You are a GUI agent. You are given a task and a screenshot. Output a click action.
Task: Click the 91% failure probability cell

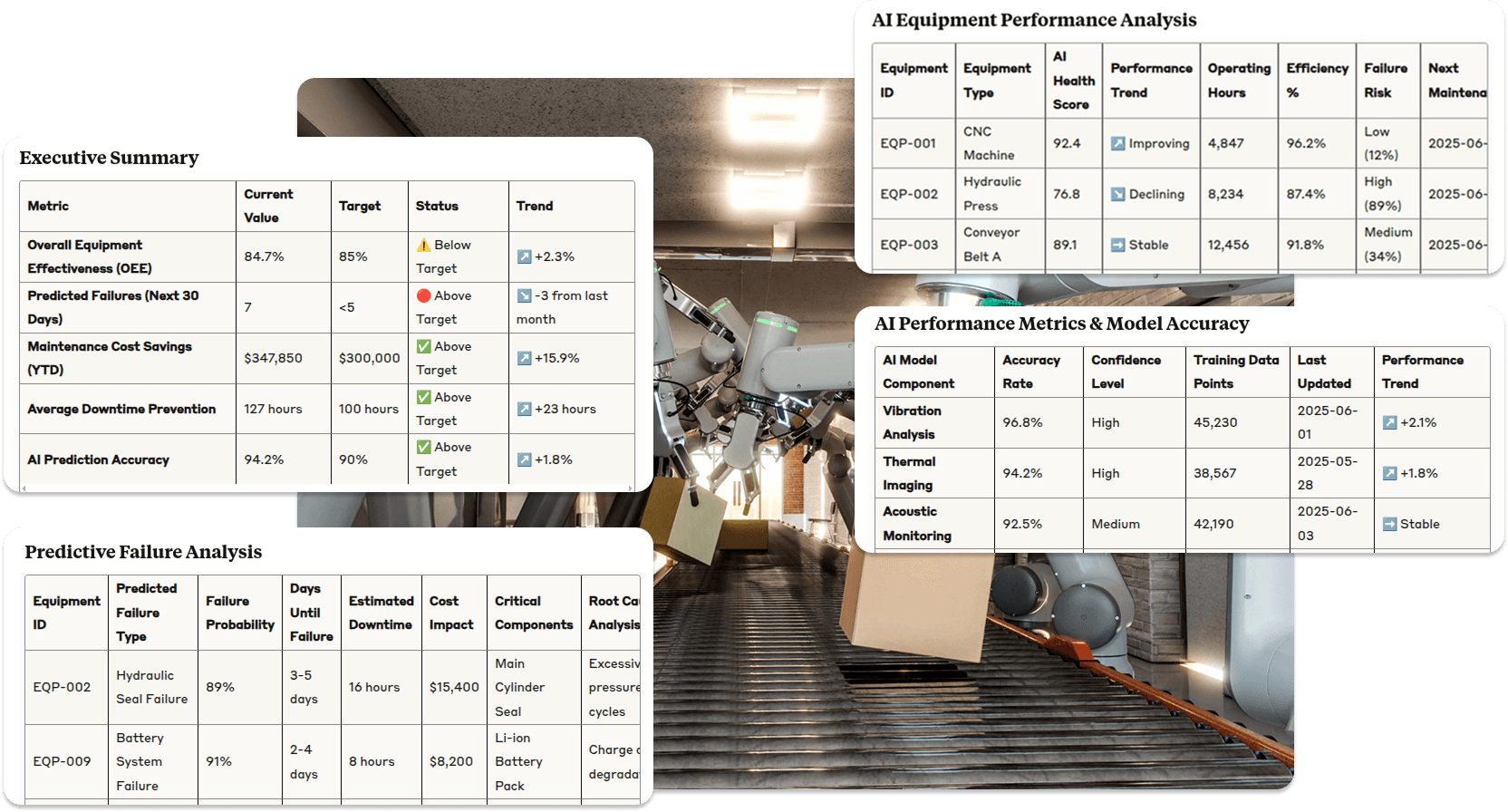point(218,761)
